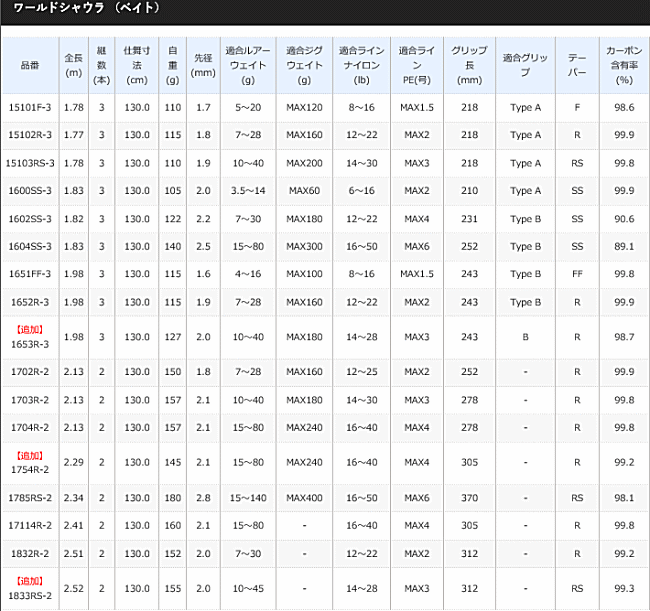Select model number 1653R-3
This screenshot has height=611, width=650.
pyautogui.click(x=30, y=344)
